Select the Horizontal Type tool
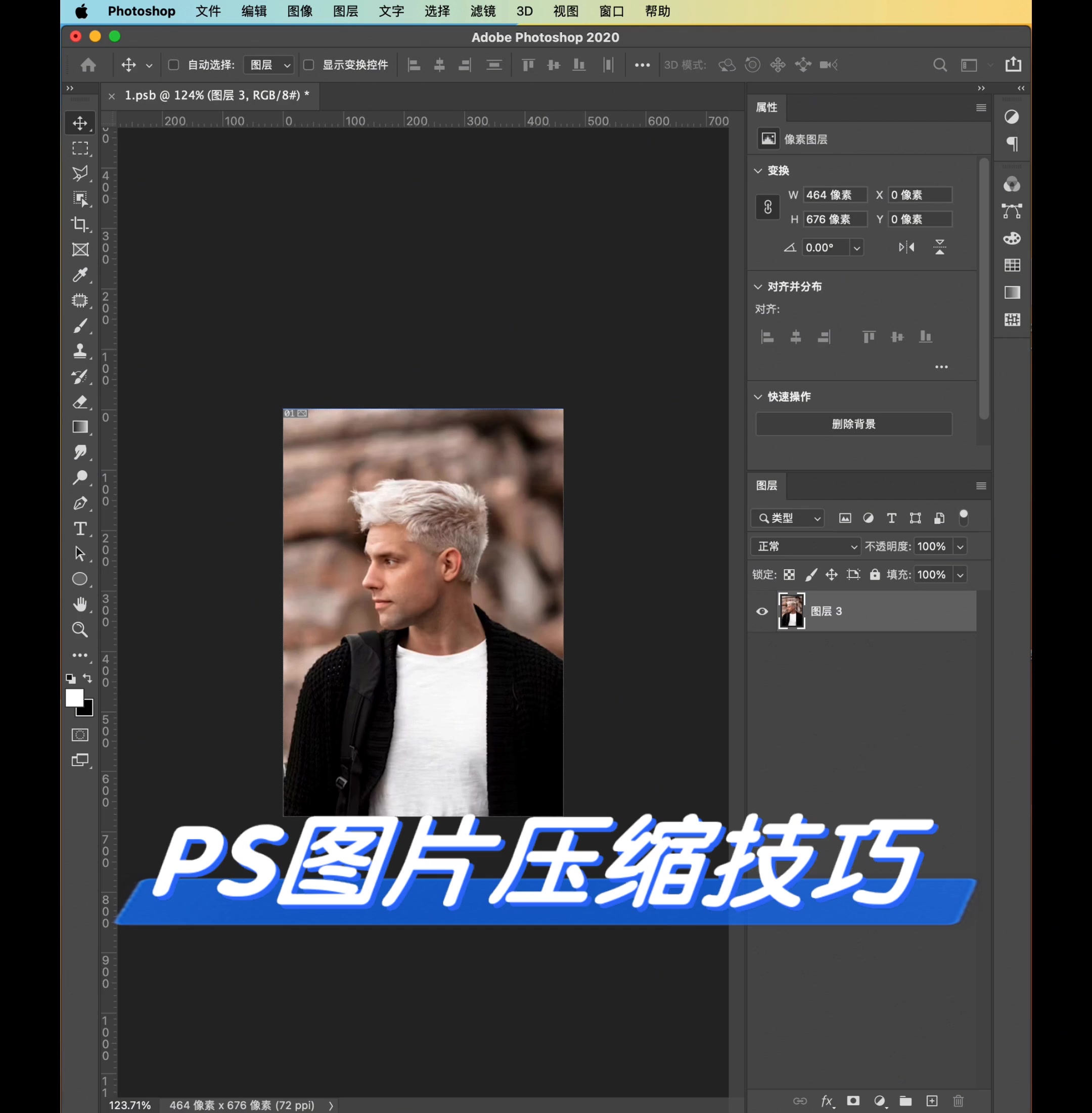The width and height of the screenshot is (1092, 1113). tap(80, 529)
